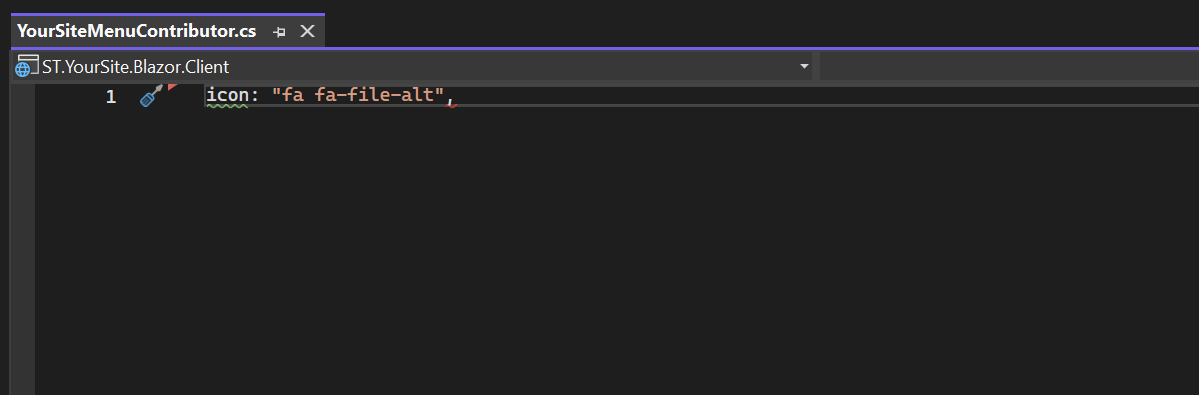Click the red-squiggled comma at line end
1199x395 pixels.
[x=450, y=98]
